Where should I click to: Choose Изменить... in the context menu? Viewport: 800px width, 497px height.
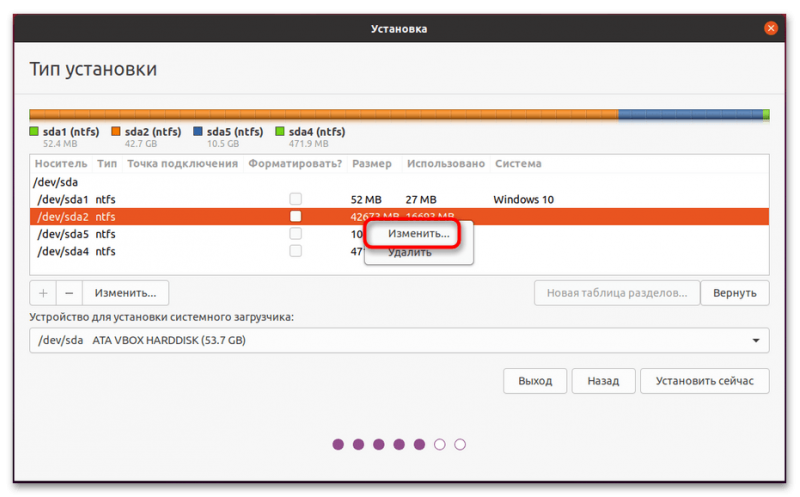point(418,234)
